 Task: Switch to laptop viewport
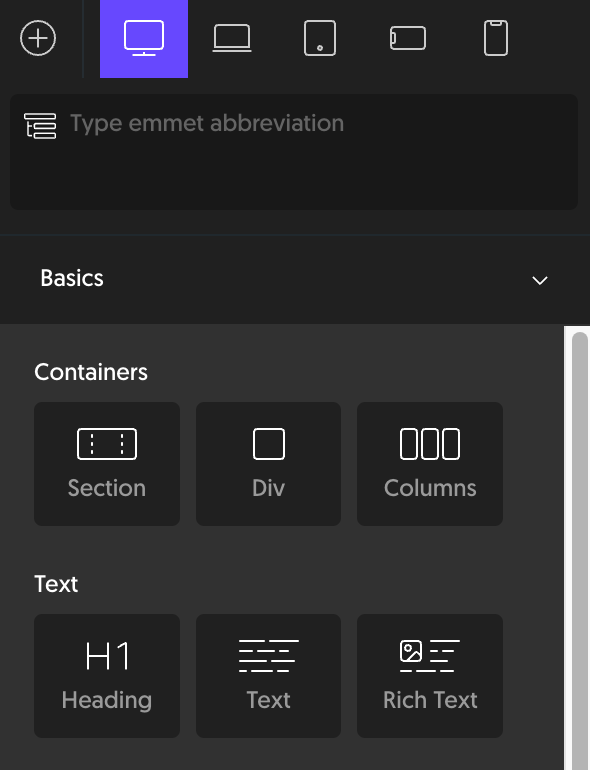(232, 38)
